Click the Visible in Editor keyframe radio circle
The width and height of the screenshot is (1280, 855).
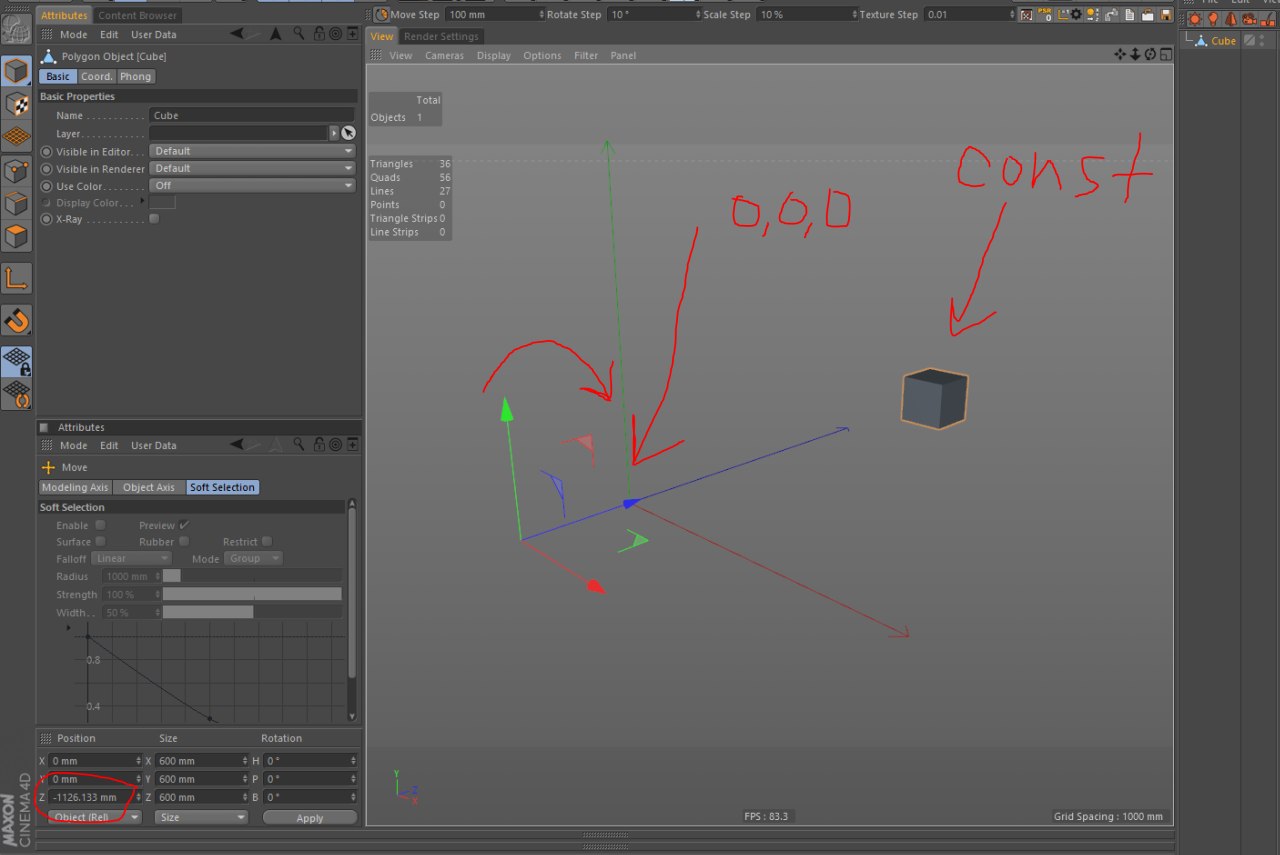[46, 152]
